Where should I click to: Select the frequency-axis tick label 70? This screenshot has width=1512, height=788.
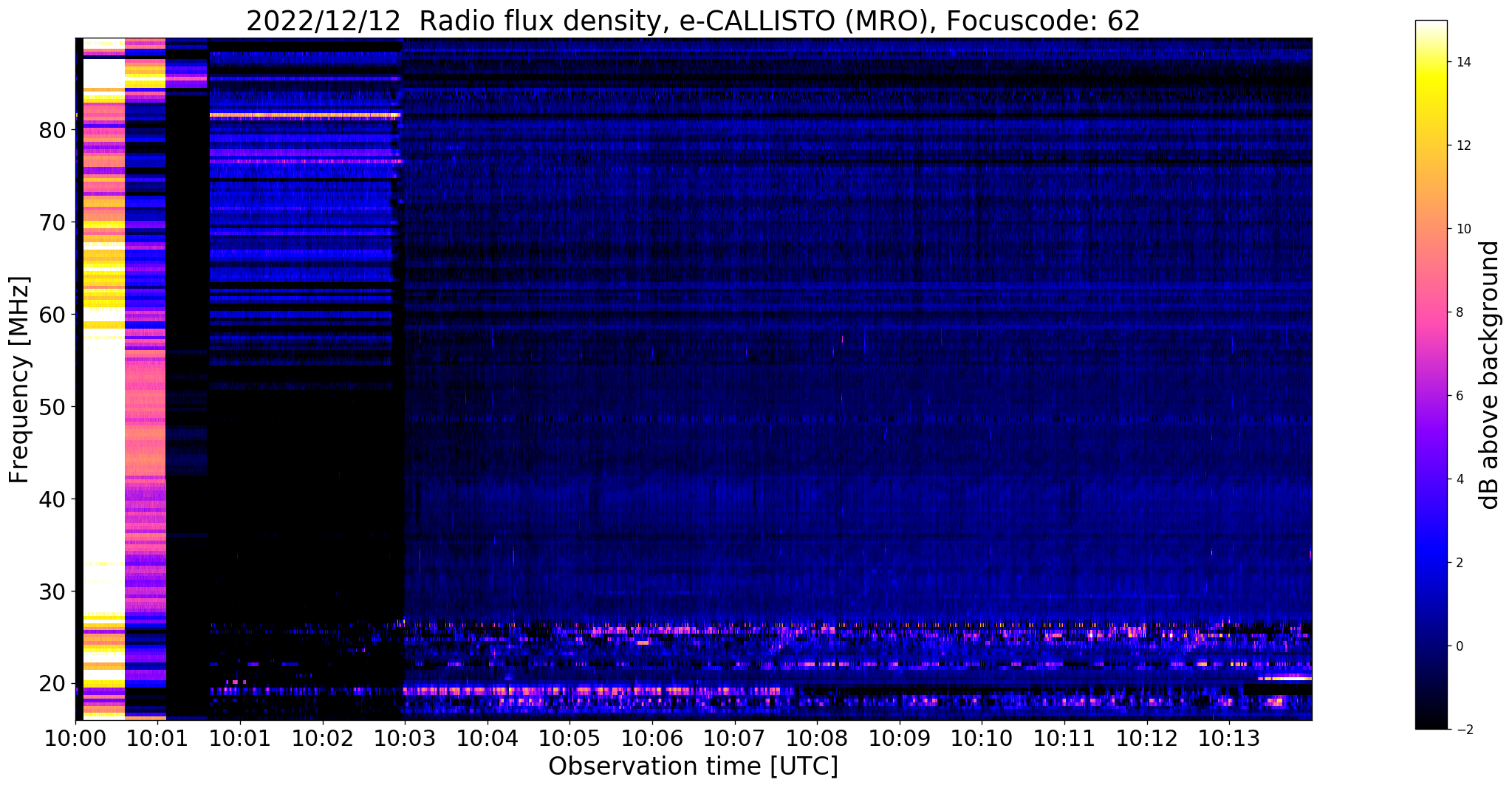[53, 222]
